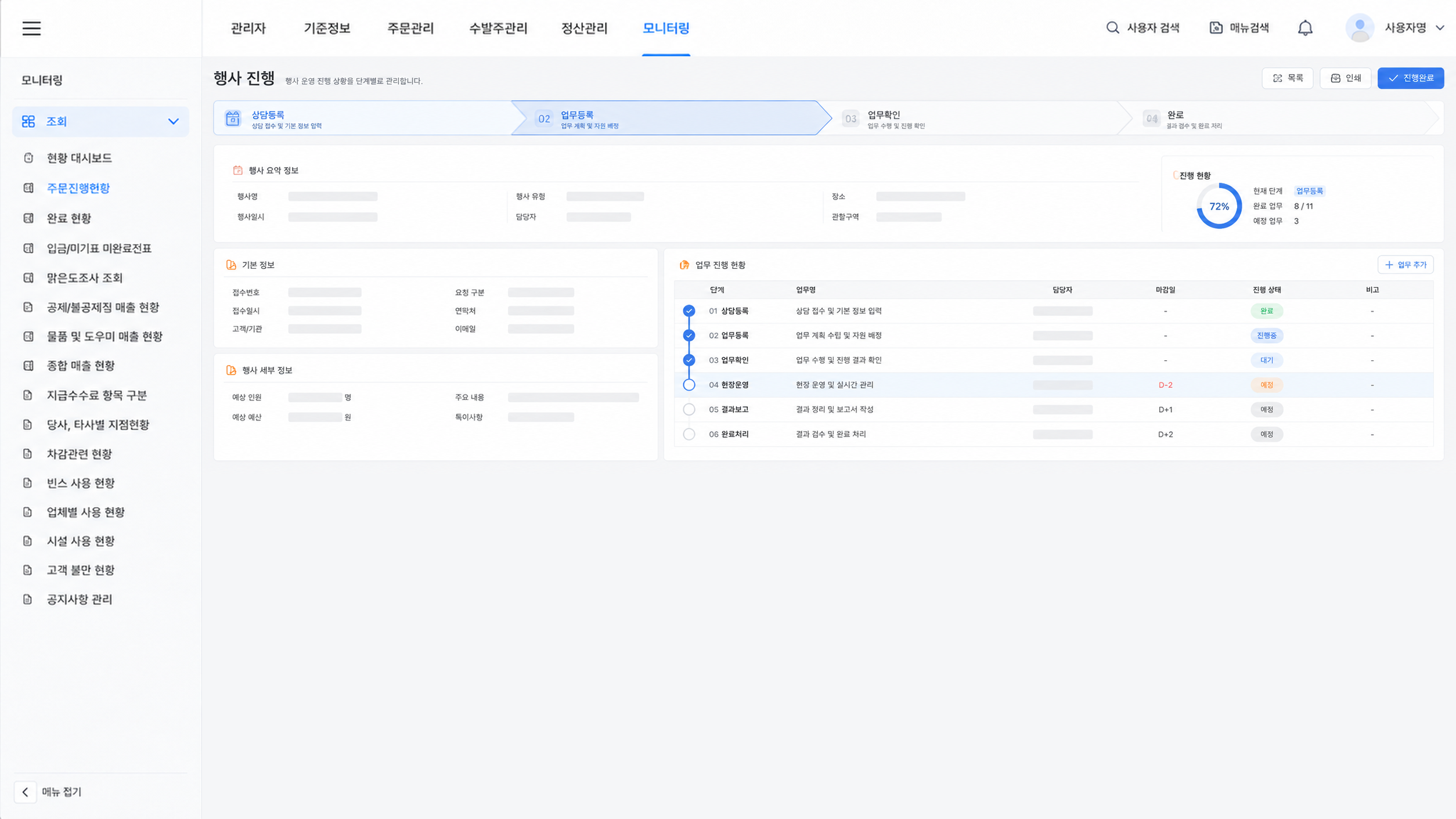Screen dimensions: 1456x819
Task: Click the user avatar icon
Action: tap(1359, 28)
